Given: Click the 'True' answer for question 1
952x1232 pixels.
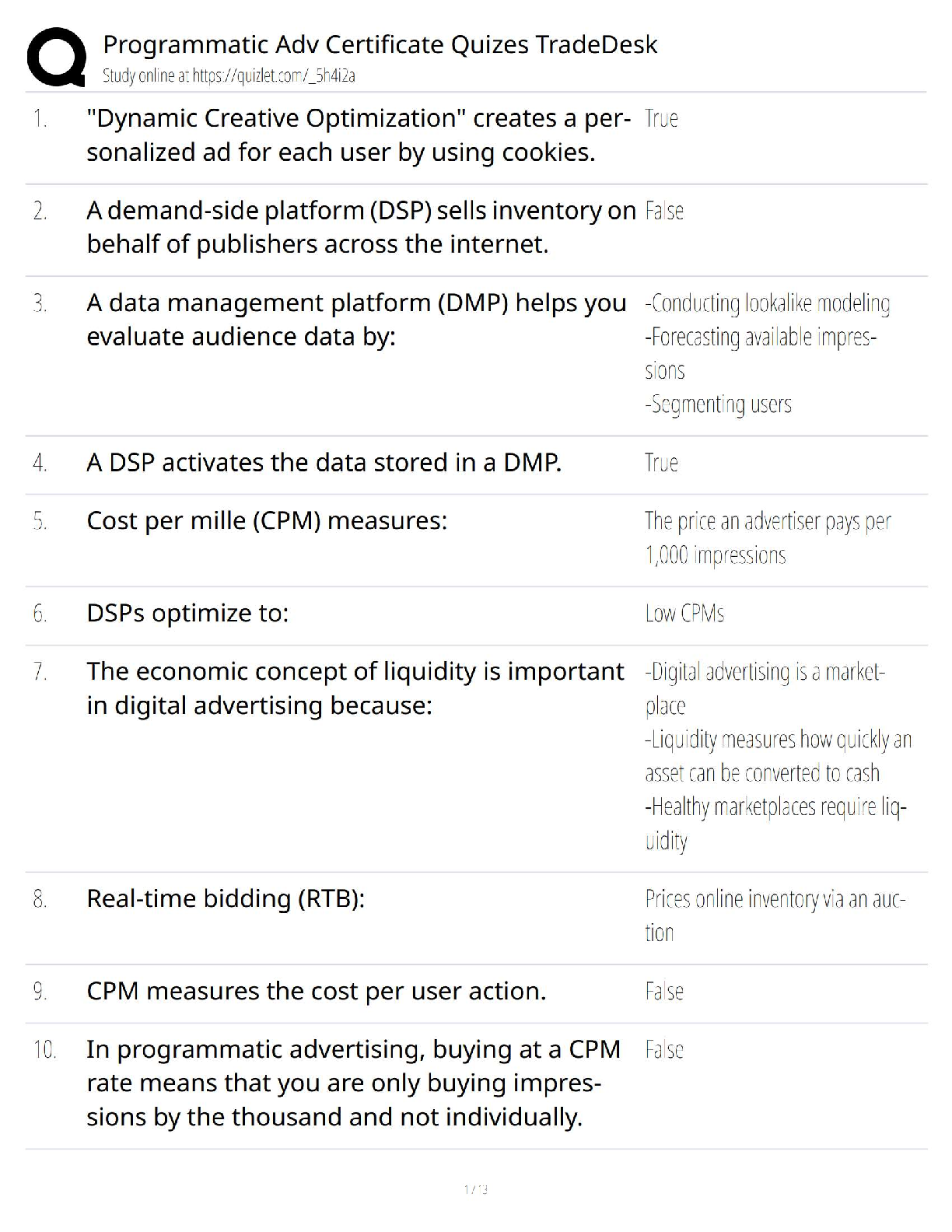Looking at the screenshot, I should (x=661, y=119).
